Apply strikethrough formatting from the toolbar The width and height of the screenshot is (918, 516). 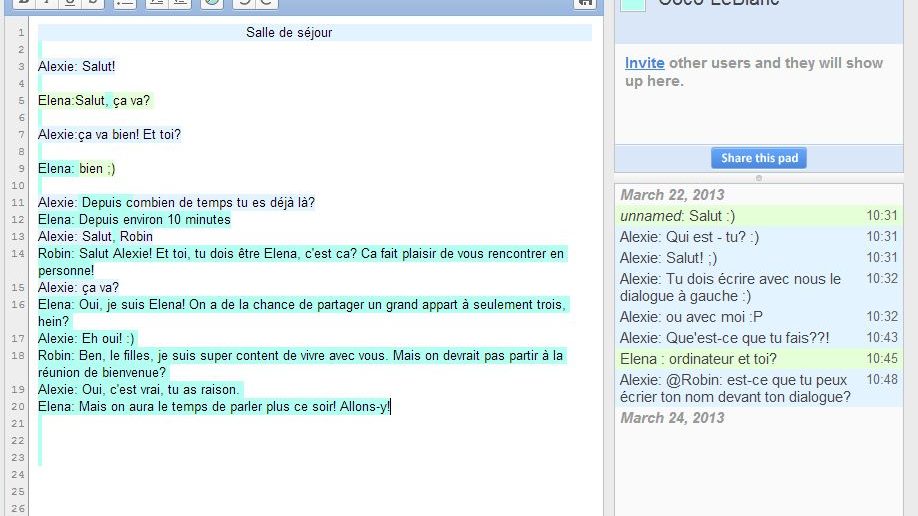pos(92,3)
